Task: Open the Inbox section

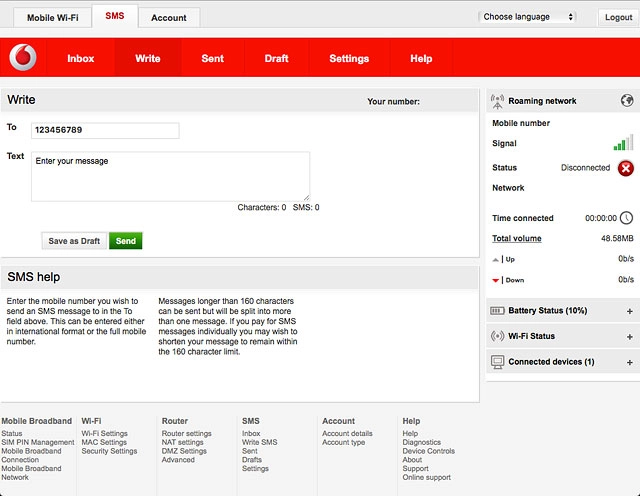Action: [81, 59]
